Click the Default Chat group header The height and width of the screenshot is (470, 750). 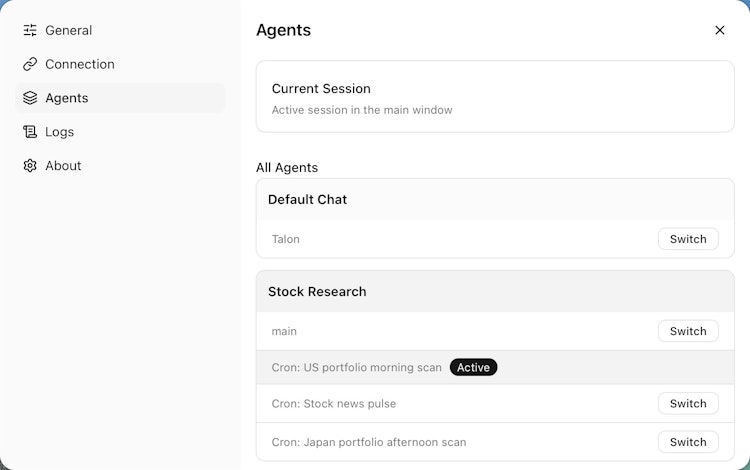coord(495,200)
